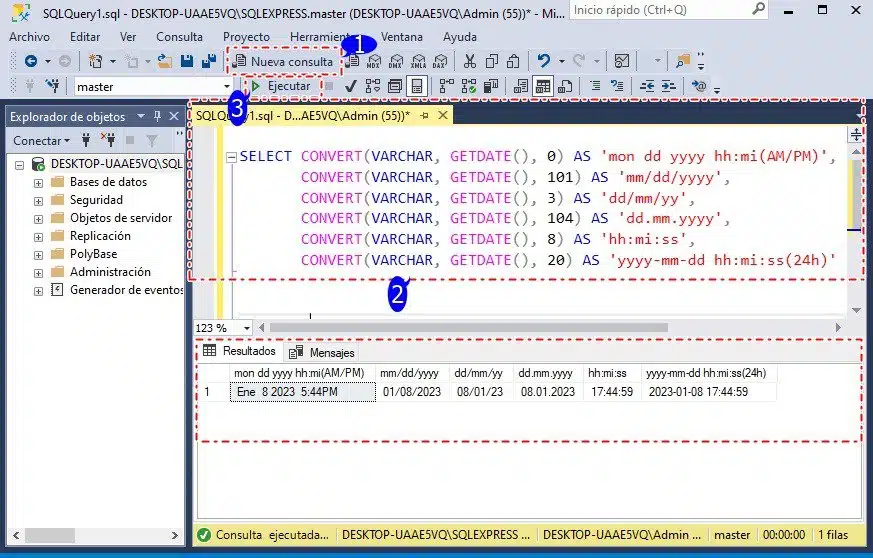This screenshot has width=873, height=558.
Task: Connect Object Explorer via plug icon
Action: pos(86,141)
